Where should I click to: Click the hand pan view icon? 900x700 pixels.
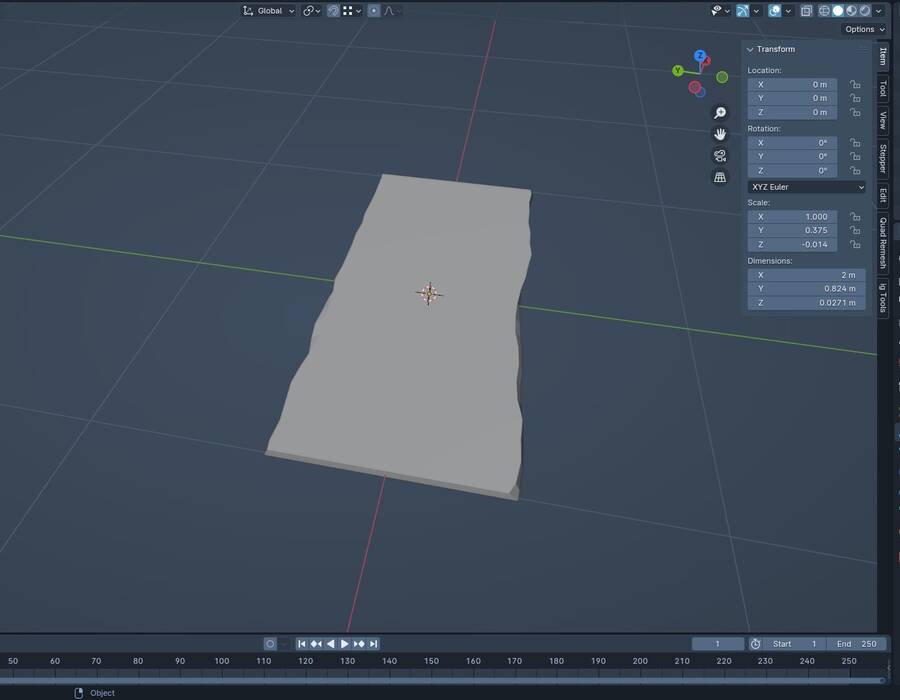click(x=720, y=134)
